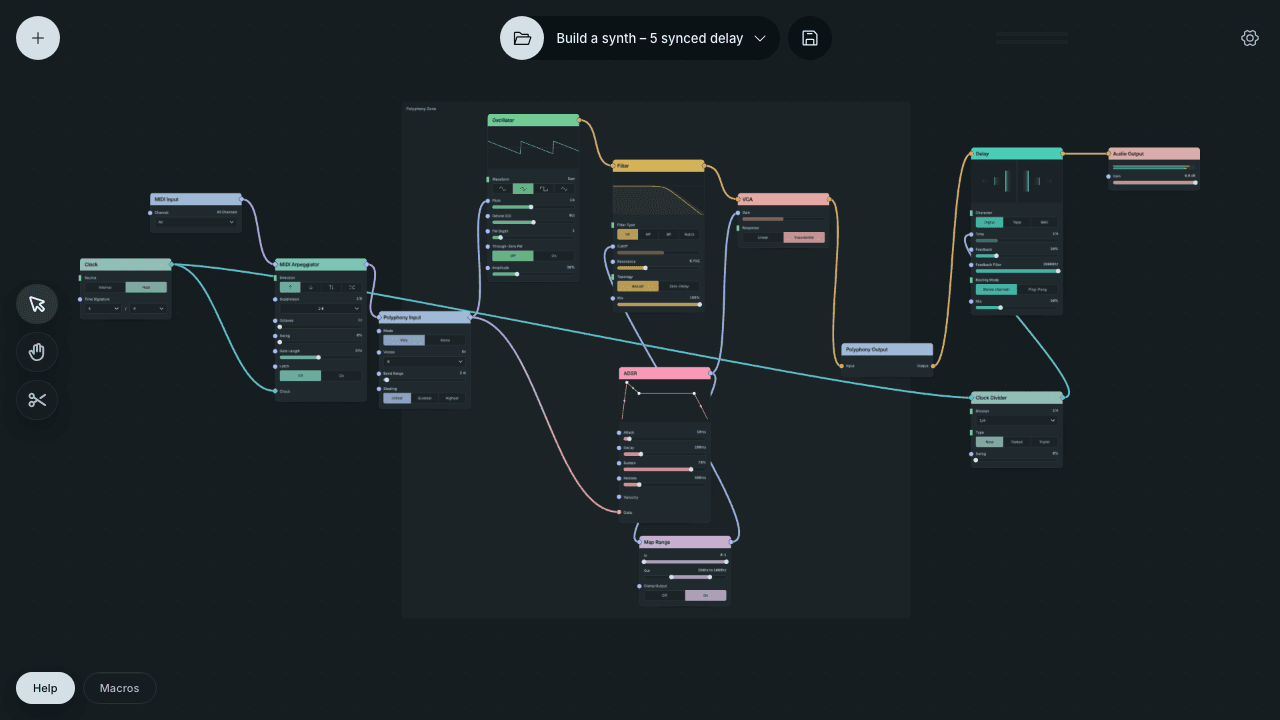Image resolution: width=1280 pixels, height=720 pixels.
Task: Set arpeggiator direction to down arrow
Action: [x=311, y=287]
